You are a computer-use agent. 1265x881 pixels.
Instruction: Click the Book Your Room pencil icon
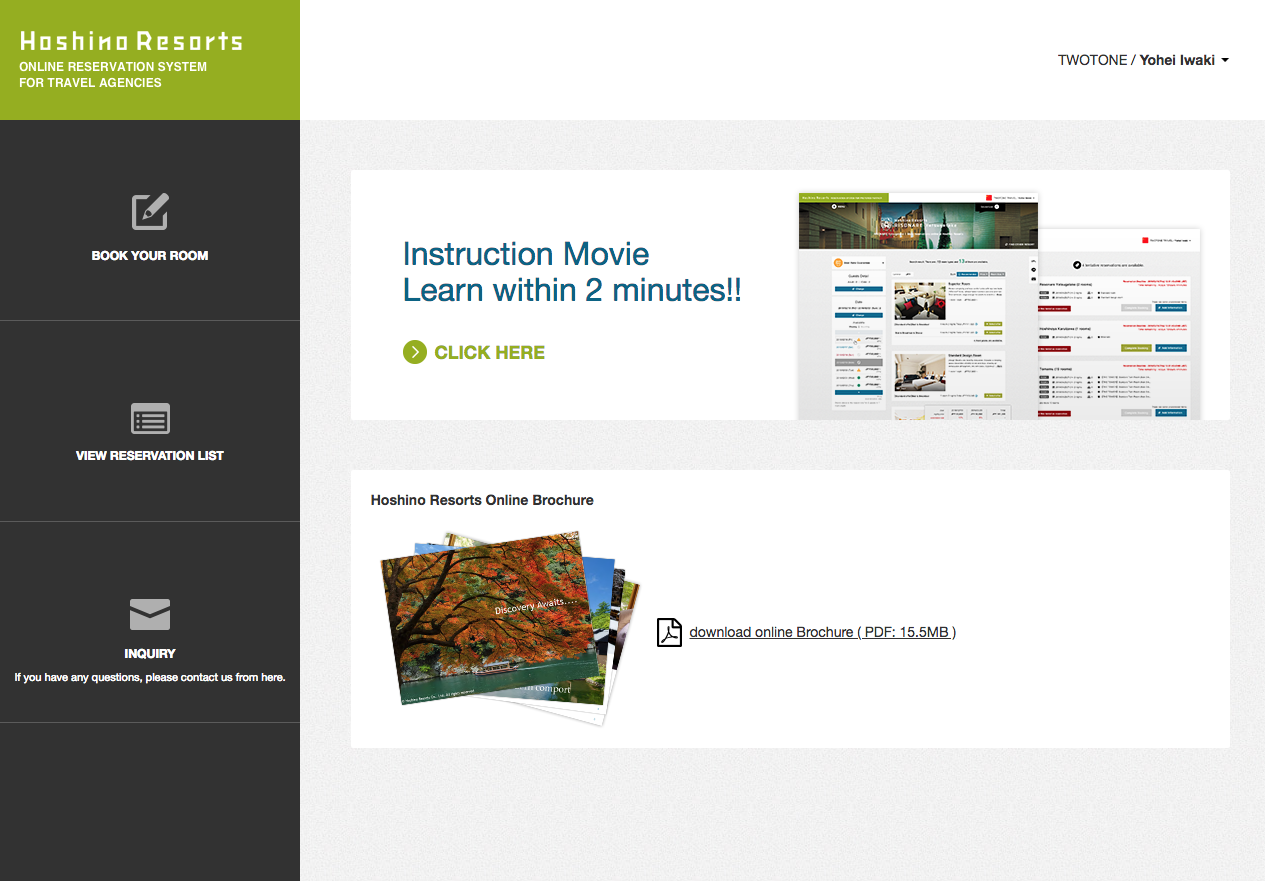click(x=150, y=212)
